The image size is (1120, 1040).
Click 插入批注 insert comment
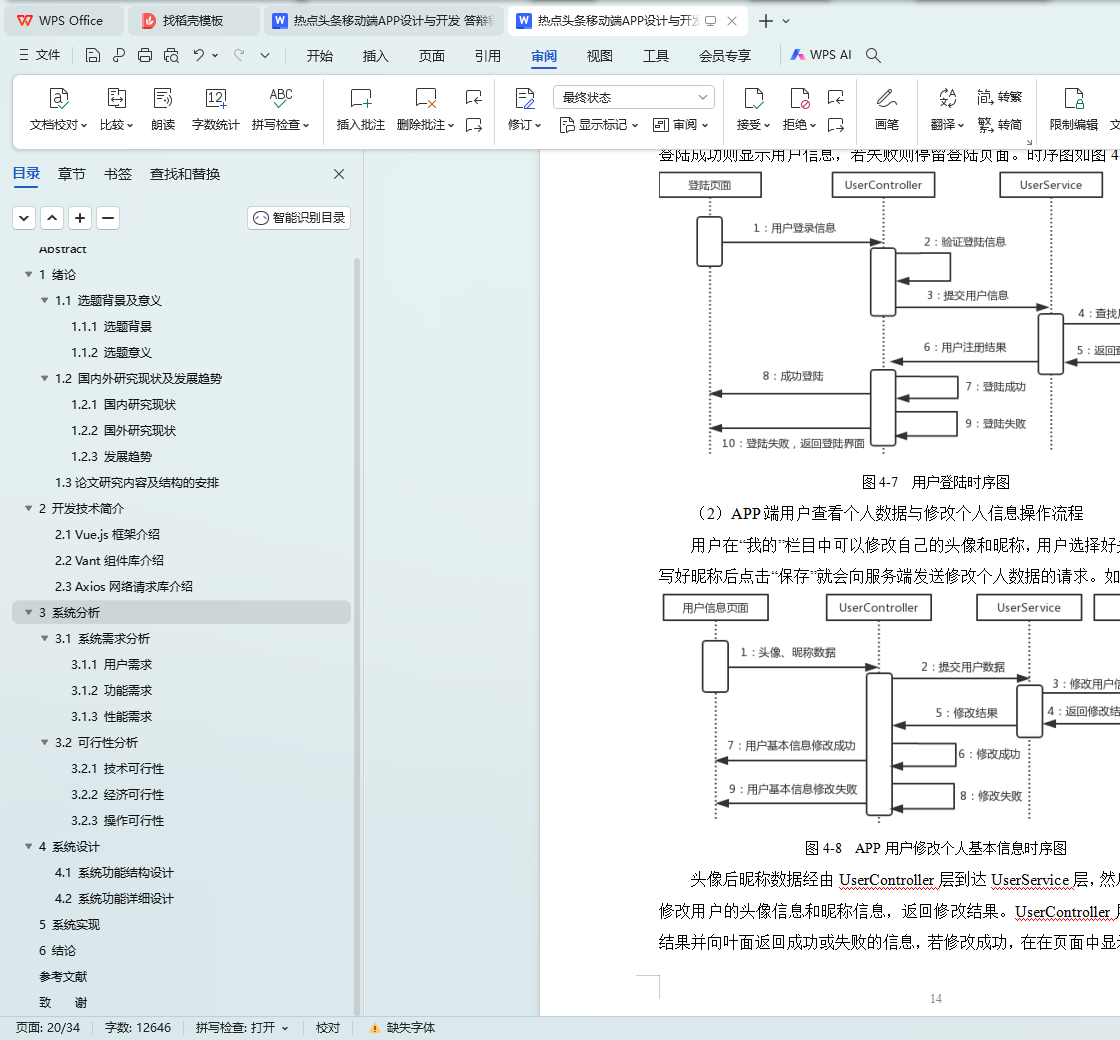[x=361, y=109]
